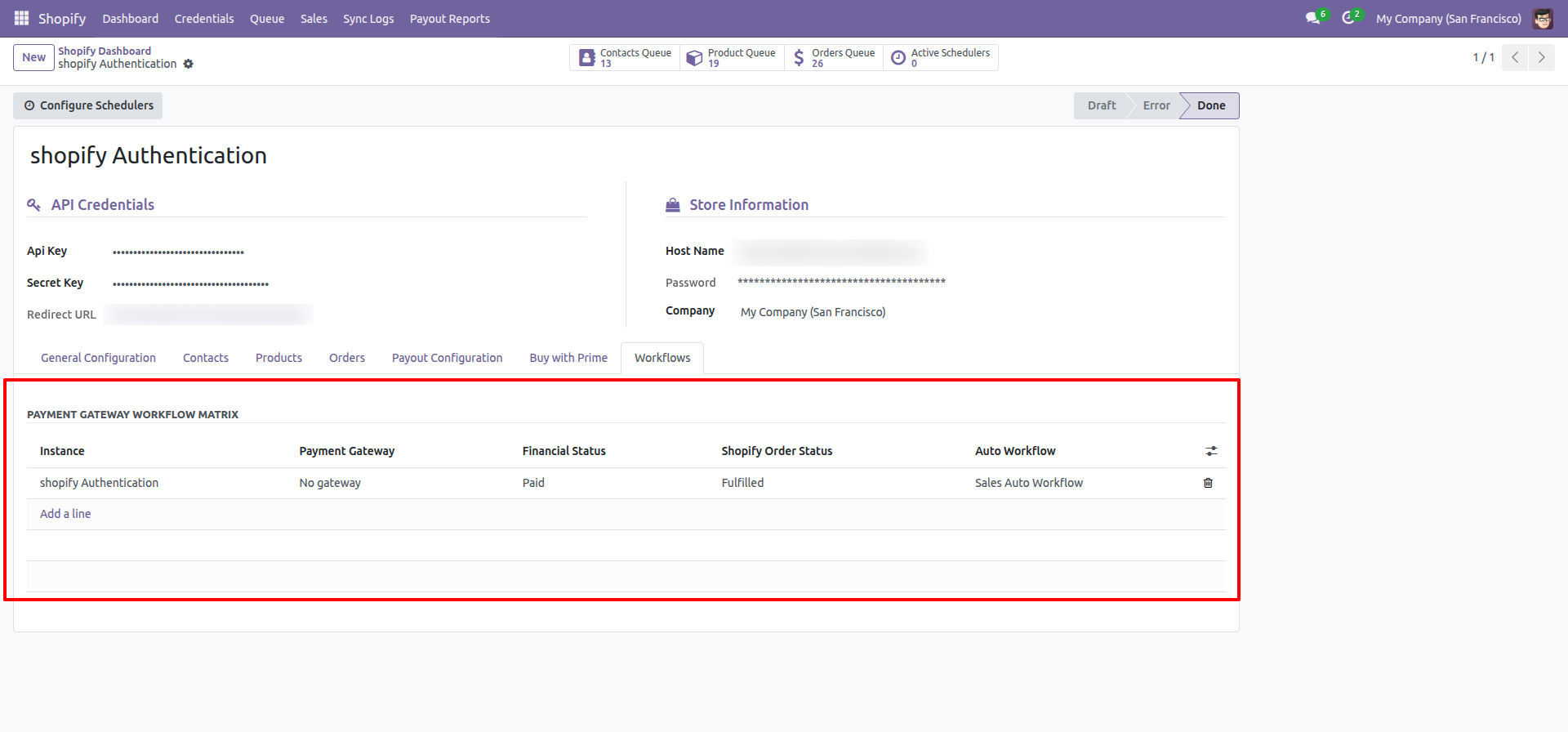Switch to General Configuration tab

click(x=98, y=358)
